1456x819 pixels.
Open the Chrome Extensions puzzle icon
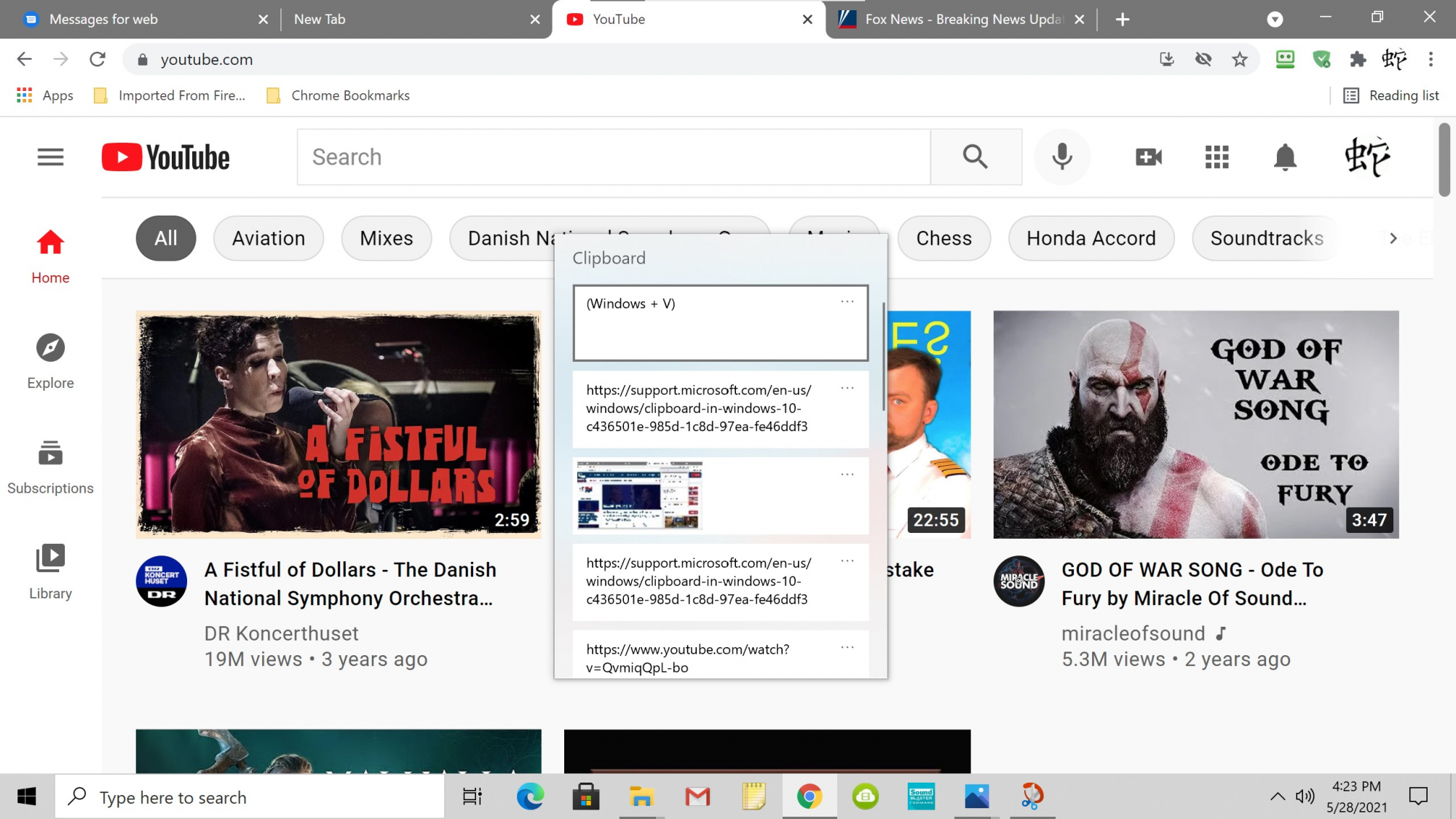[x=1358, y=60]
